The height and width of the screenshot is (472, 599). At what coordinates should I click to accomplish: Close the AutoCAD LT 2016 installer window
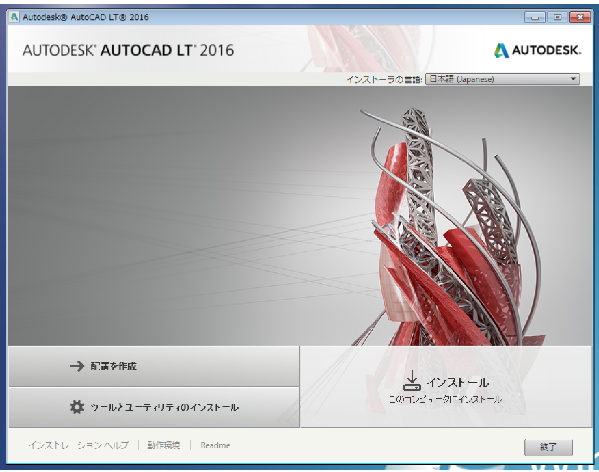point(580,17)
